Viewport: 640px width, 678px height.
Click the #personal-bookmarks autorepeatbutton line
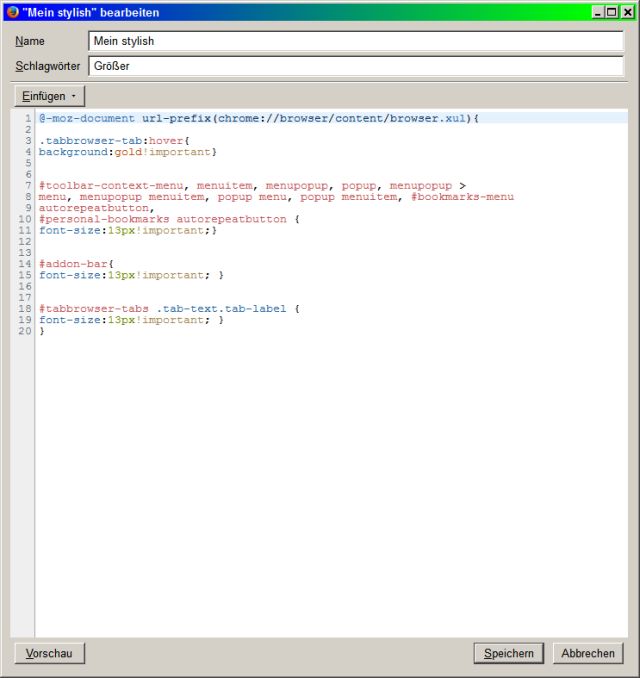pos(160,219)
